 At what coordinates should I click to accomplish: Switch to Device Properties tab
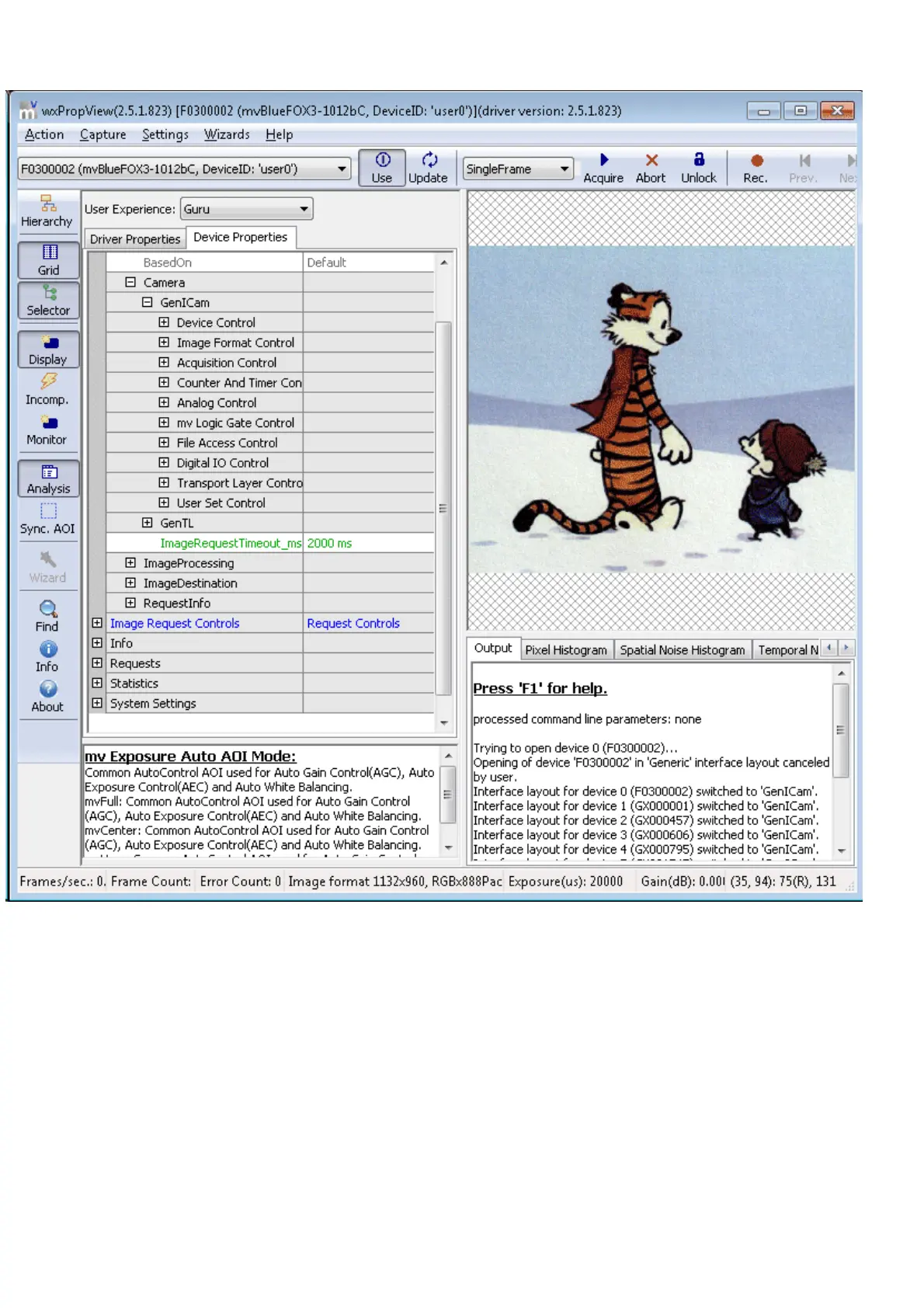pos(241,237)
